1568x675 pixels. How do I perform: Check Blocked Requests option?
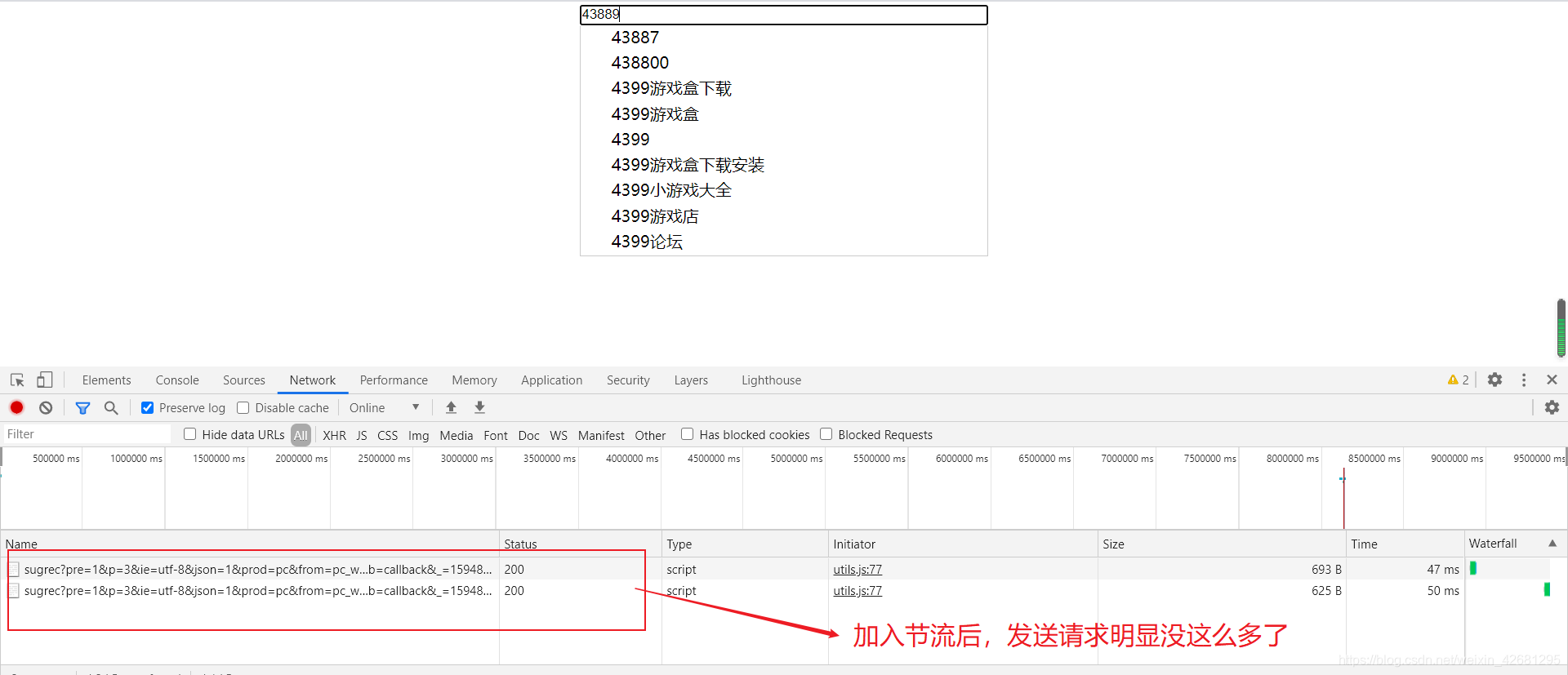point(826,434)
